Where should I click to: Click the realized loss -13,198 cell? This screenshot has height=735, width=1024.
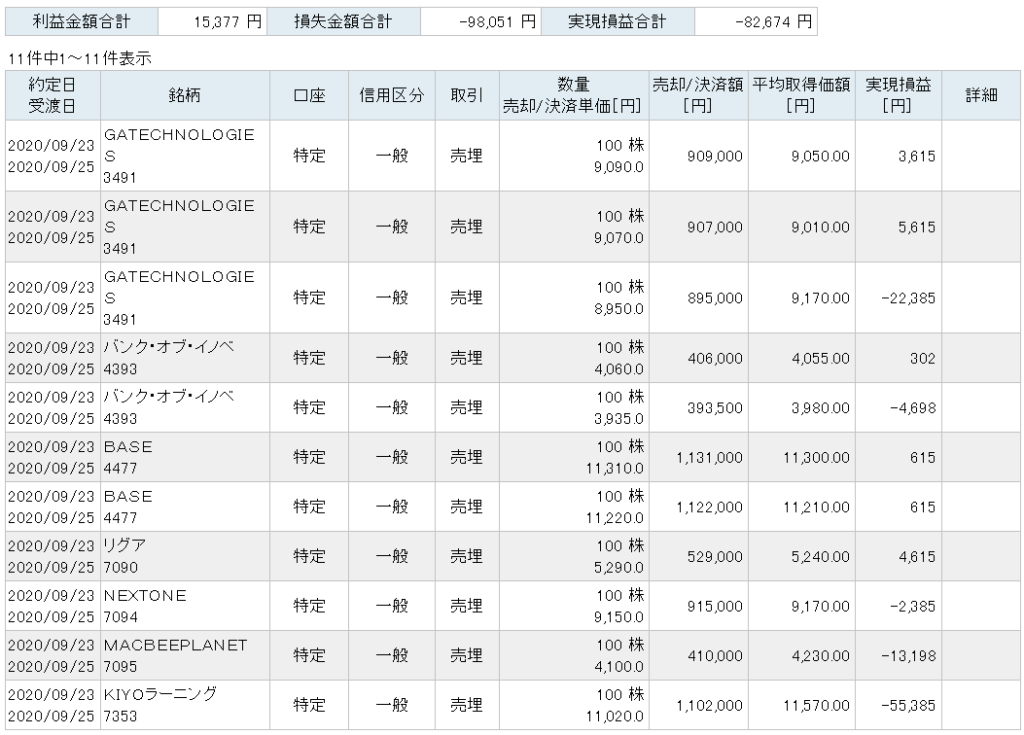click(898, 656)
